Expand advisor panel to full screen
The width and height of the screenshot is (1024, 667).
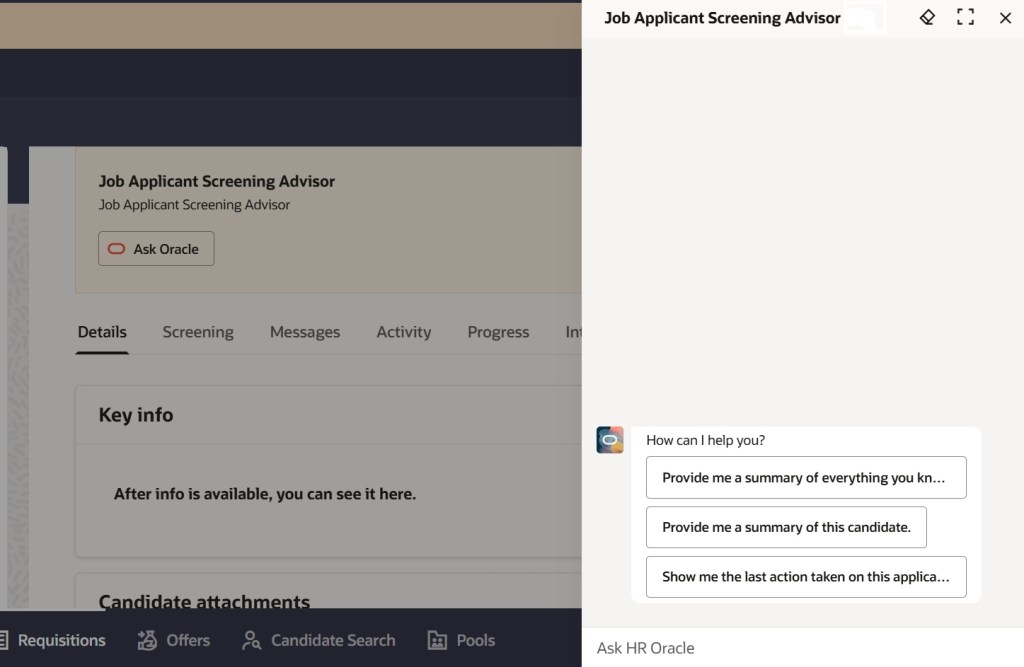tap(965, 17)
